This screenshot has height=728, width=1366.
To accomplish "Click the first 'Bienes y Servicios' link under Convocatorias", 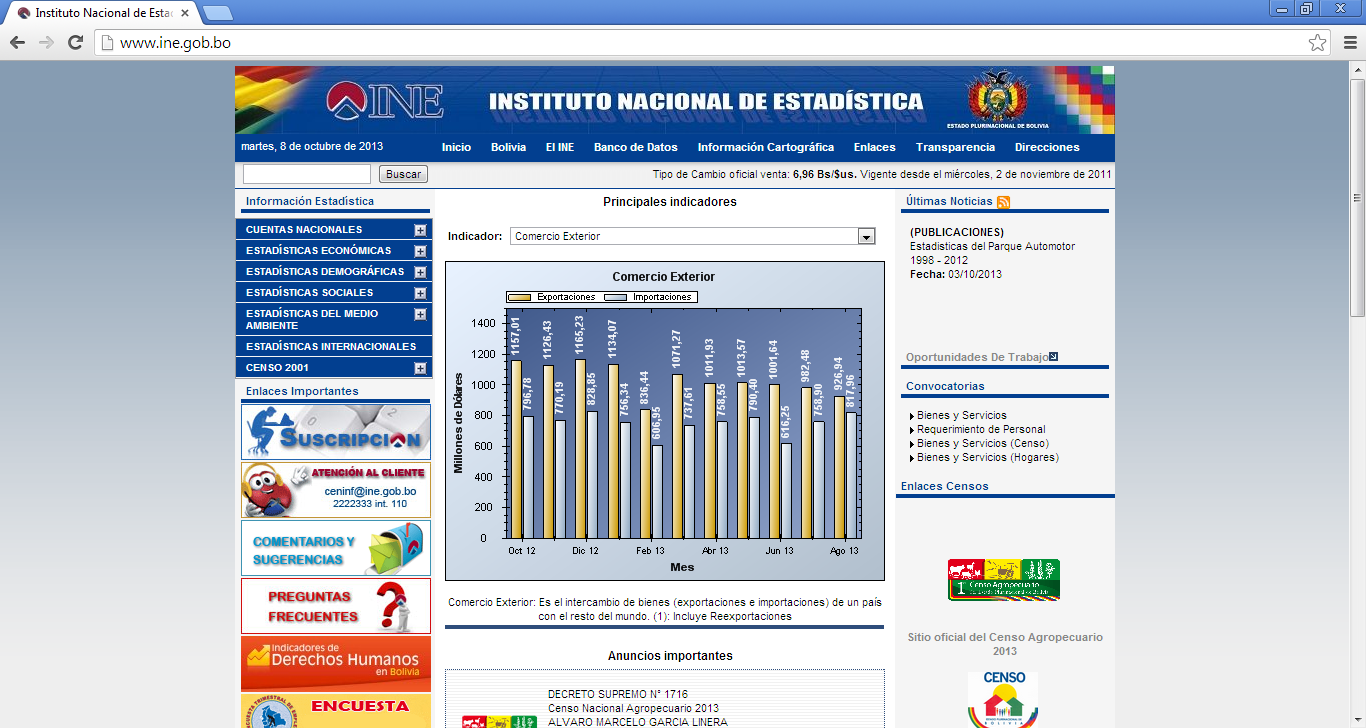I will pos(962,415).
